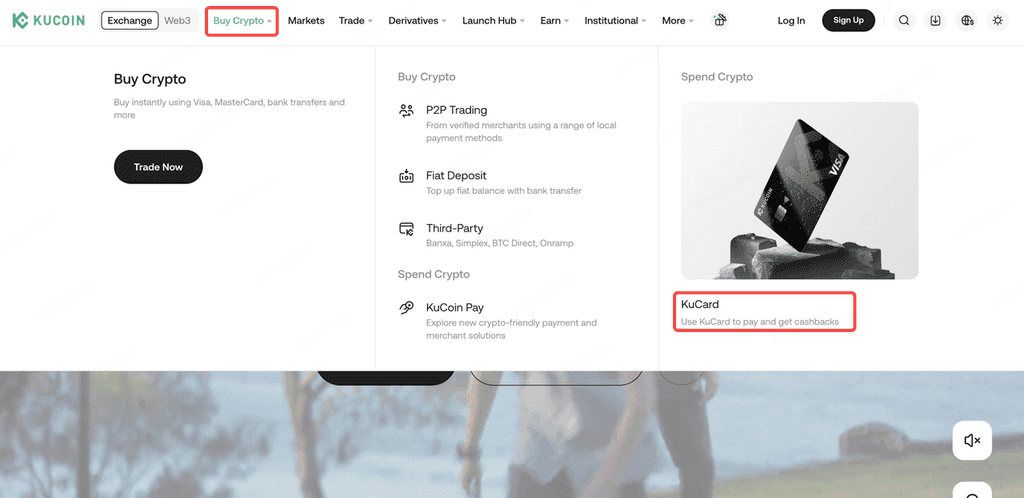Image resolution: width=1024 pixels, height=498 pixels.
Task: Click the 'Buy Crypto' panel heading
Action: (x=150, y=80)
